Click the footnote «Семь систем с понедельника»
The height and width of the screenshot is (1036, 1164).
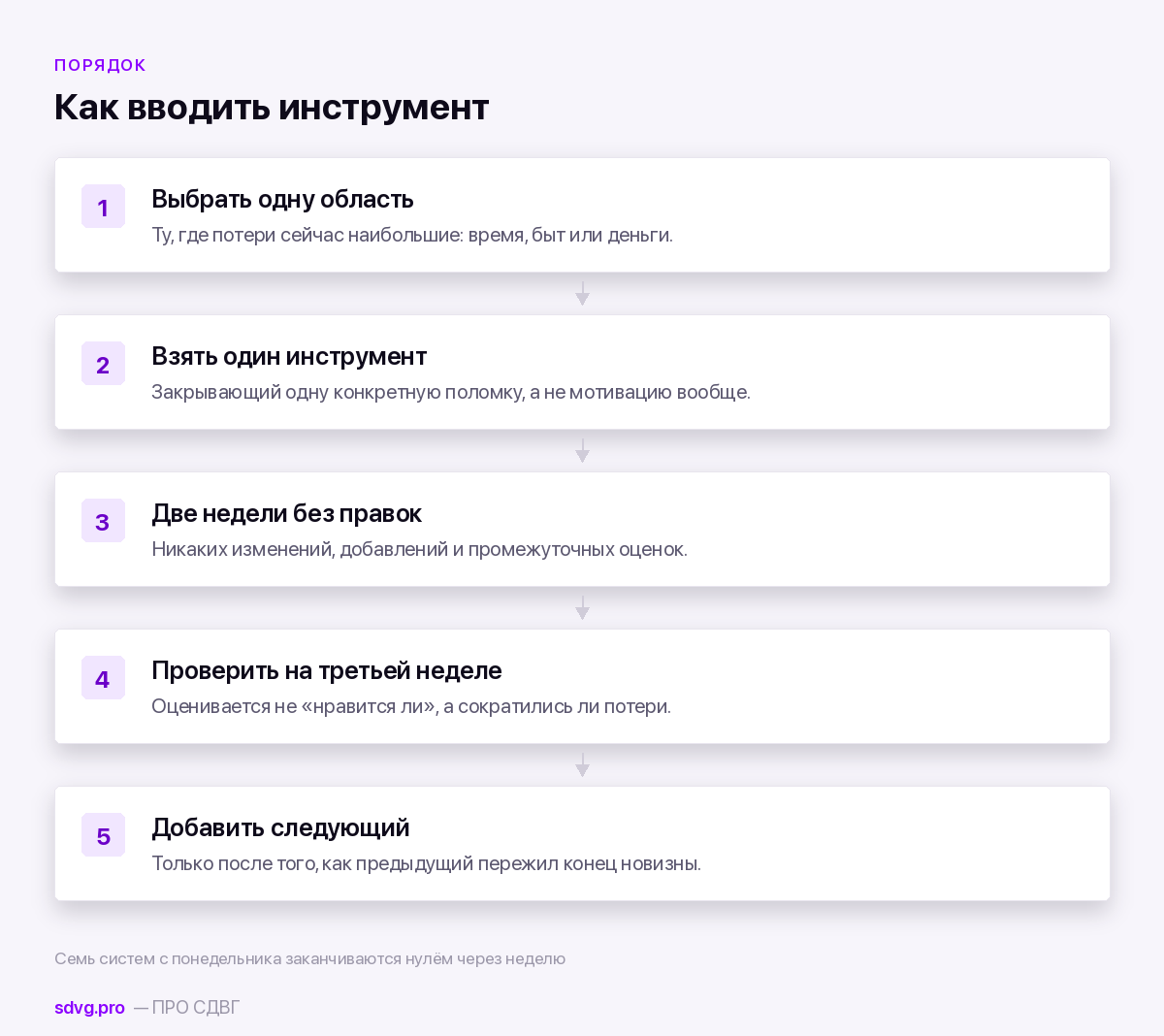(168, 958)
